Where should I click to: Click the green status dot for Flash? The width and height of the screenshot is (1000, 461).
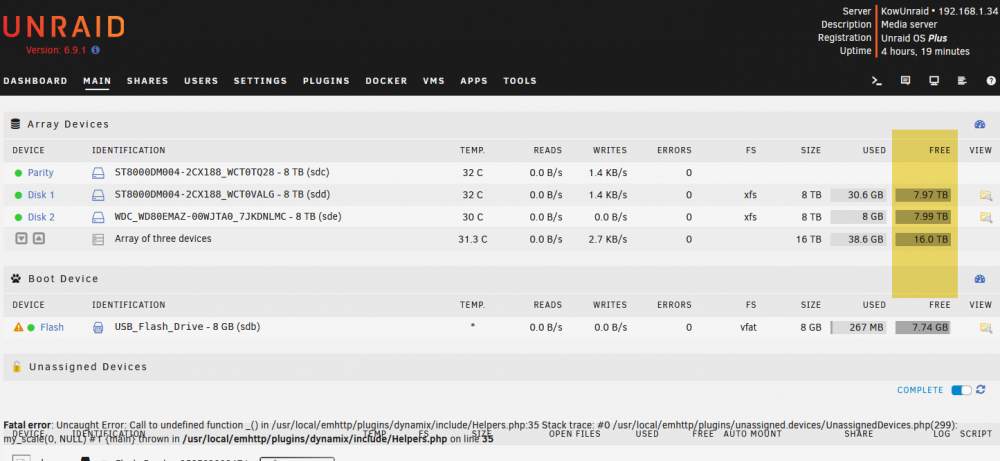coord(31,328)
